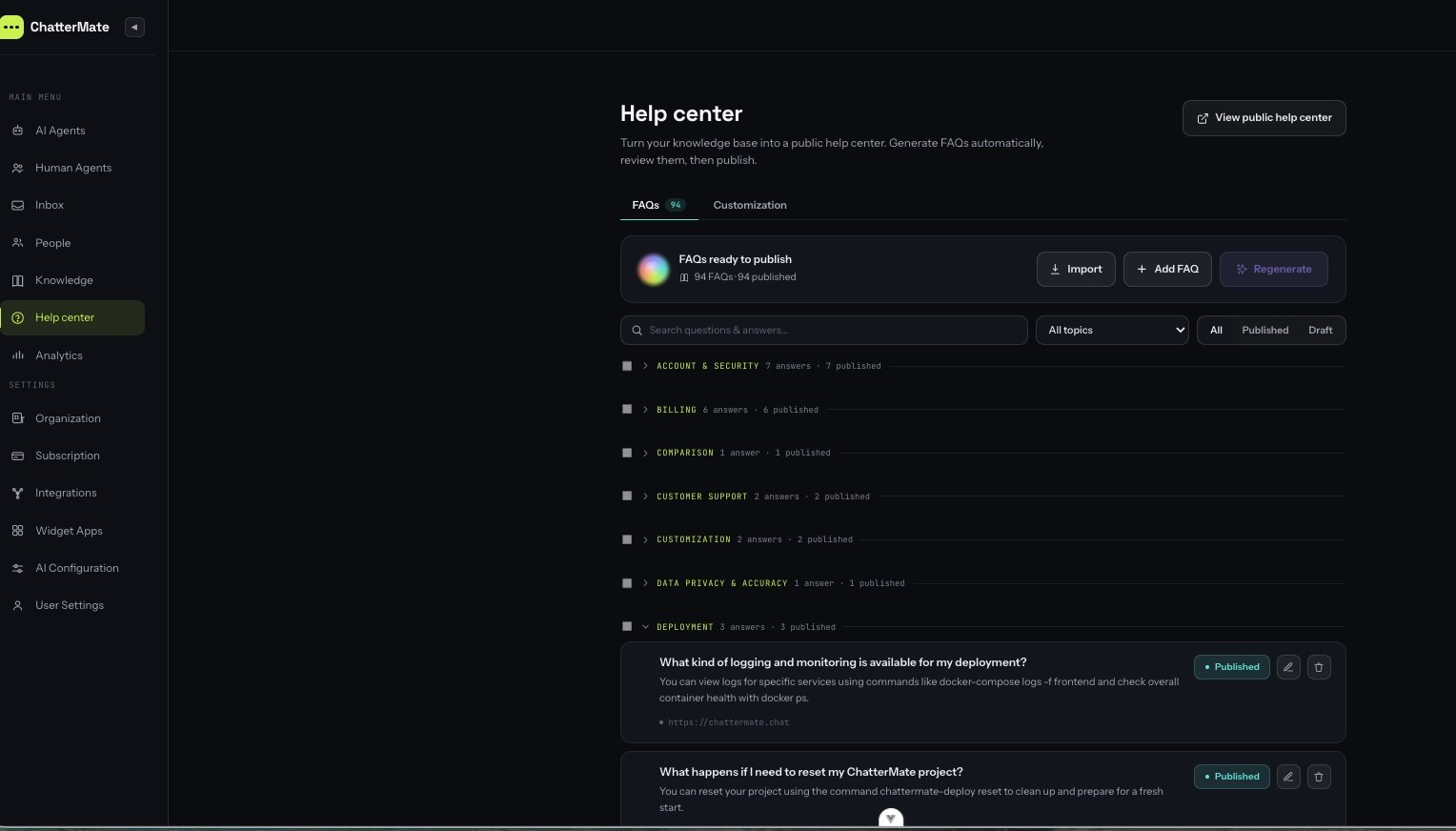Filter FAQs by All
1456x831 pixels.
(1216, 330)
